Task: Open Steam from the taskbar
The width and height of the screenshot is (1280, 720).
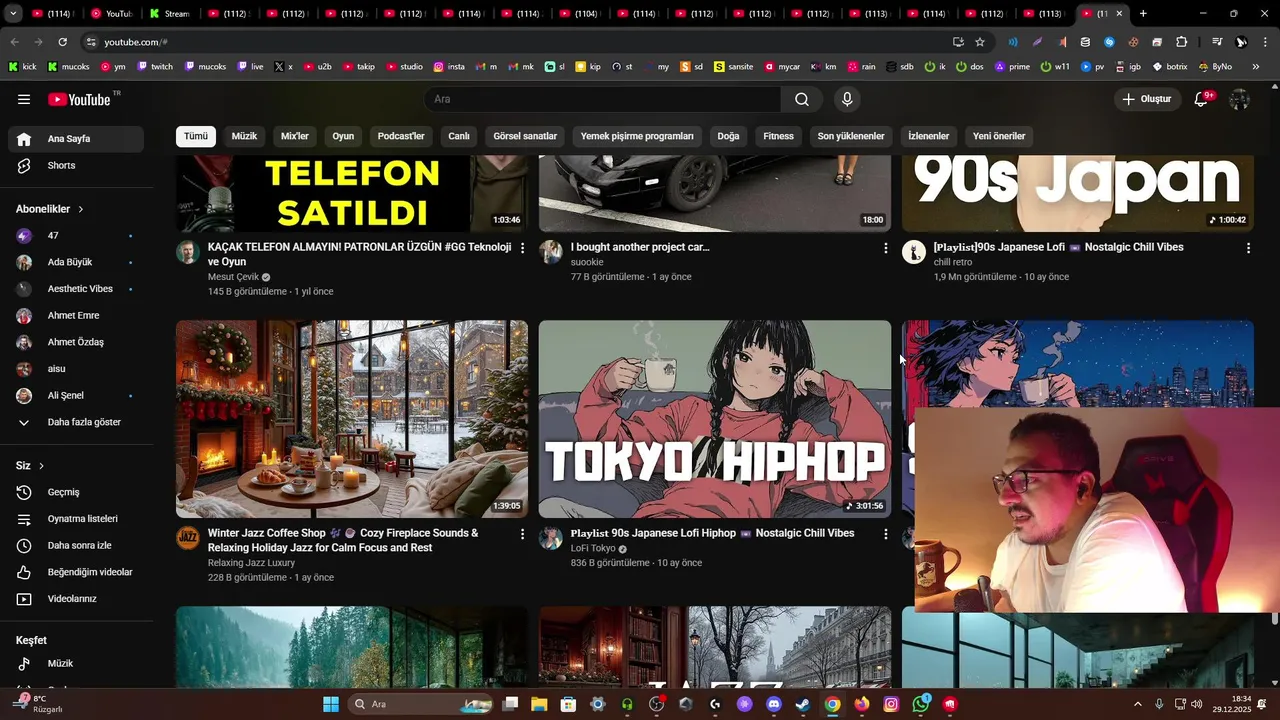Action: point(803,704)
